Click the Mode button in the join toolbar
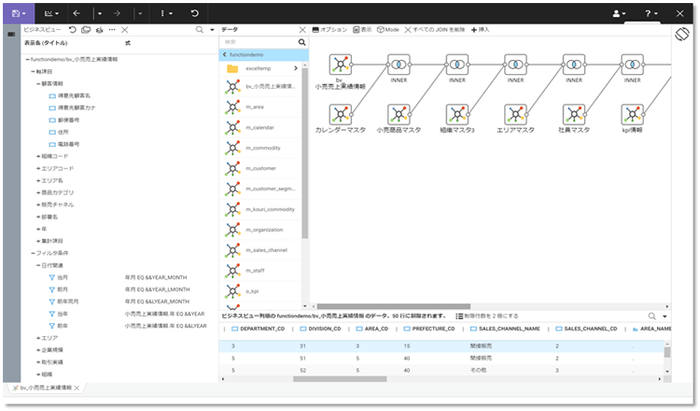 (x=388, y=29)
